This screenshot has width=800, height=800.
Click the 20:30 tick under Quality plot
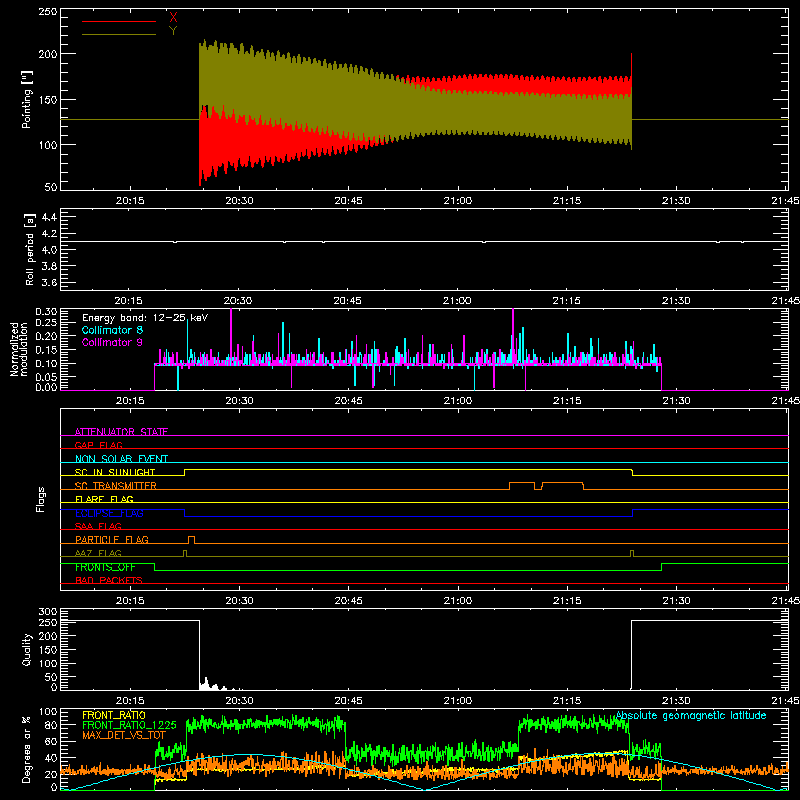239,701
